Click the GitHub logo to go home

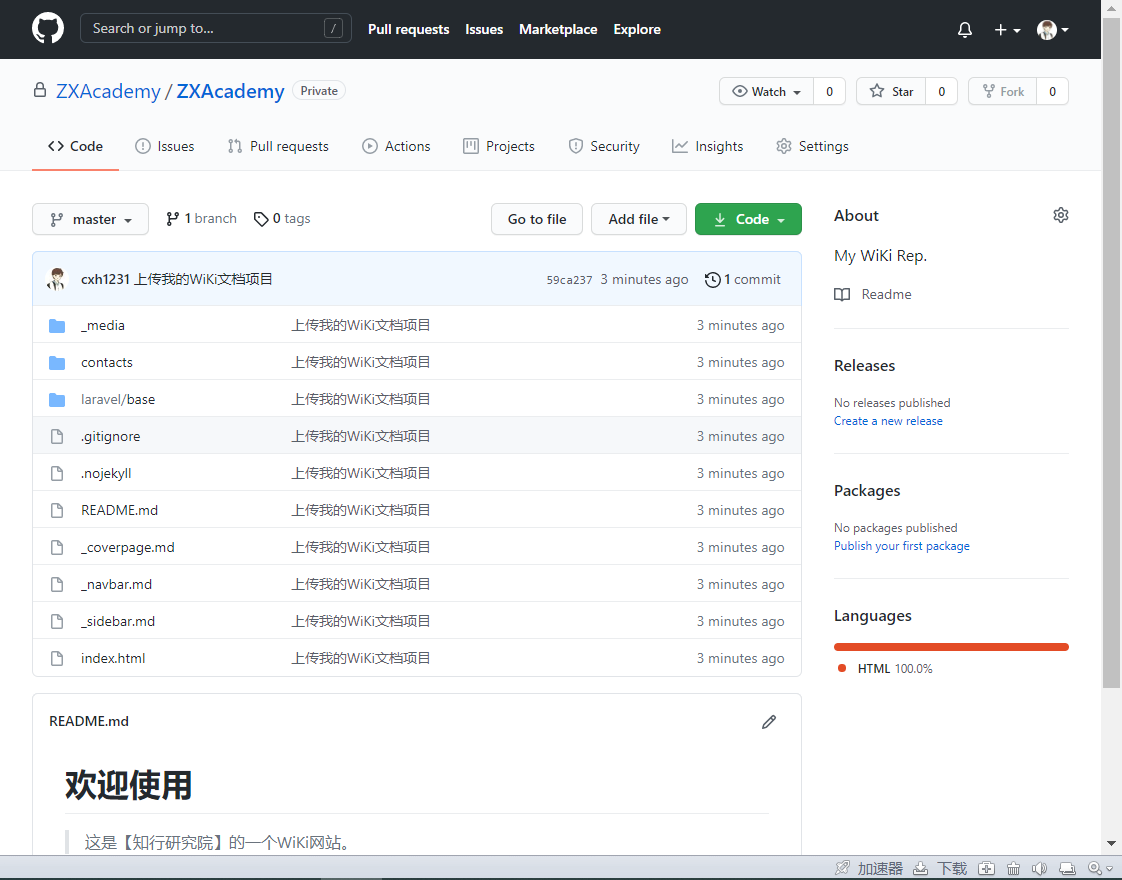coord(47,29)
